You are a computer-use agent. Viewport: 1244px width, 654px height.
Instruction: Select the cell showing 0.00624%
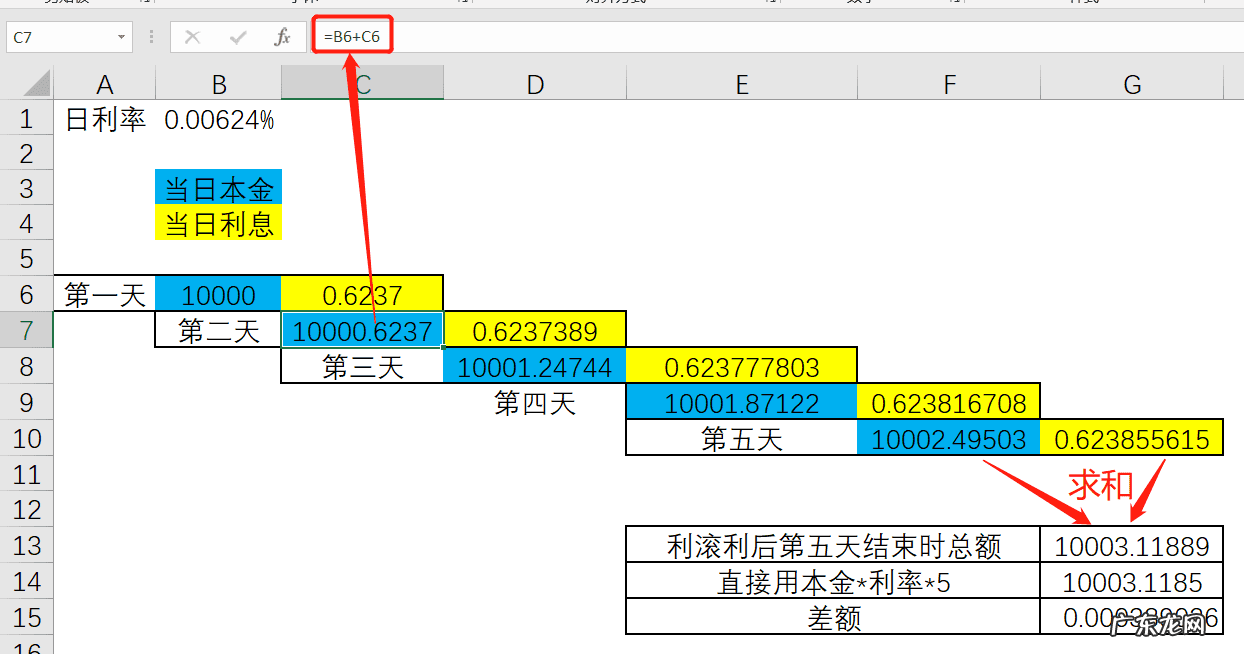(218, 116)
